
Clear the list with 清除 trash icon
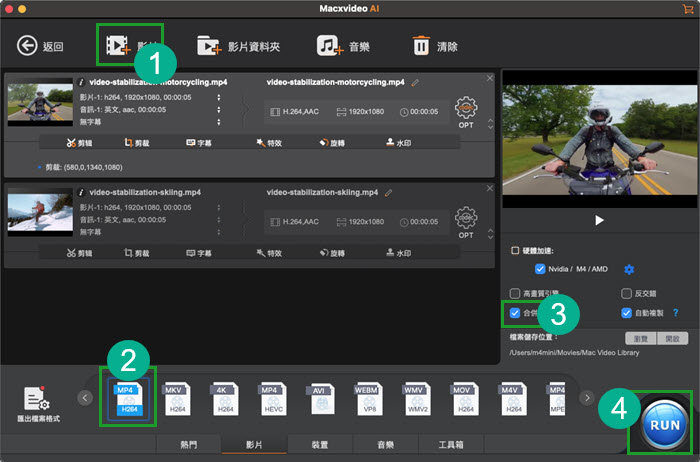point(421,46)
